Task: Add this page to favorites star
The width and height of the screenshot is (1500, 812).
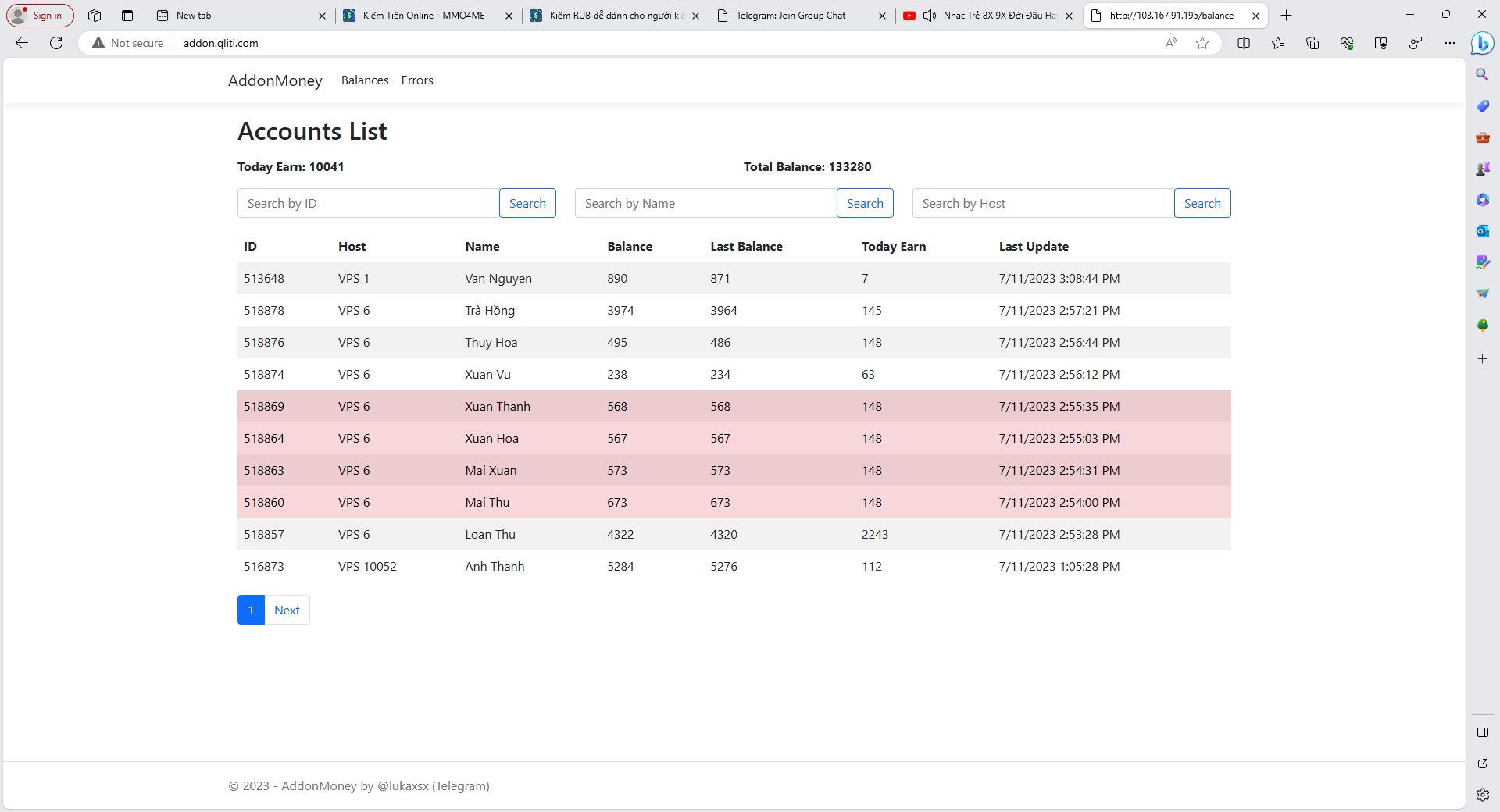Action: [x=1202, y=43]
